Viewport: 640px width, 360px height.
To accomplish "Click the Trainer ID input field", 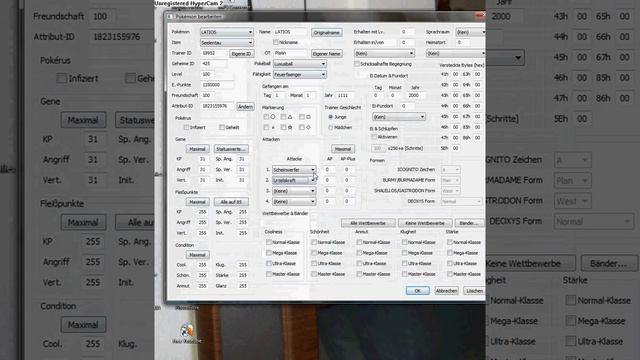I will click(213, 53).
